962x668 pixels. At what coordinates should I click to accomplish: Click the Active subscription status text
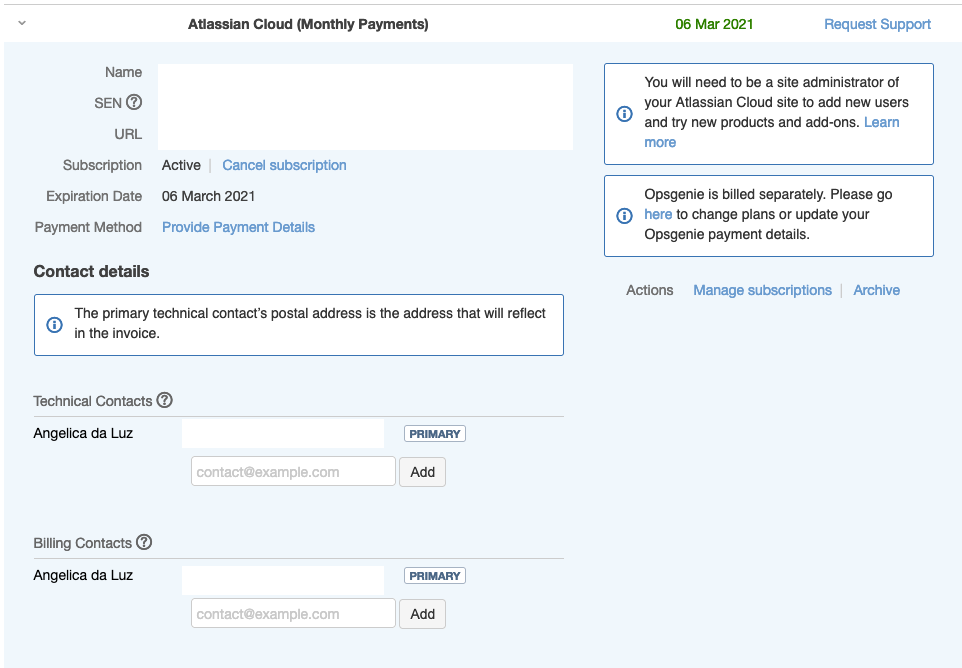(x=181, y=165)
